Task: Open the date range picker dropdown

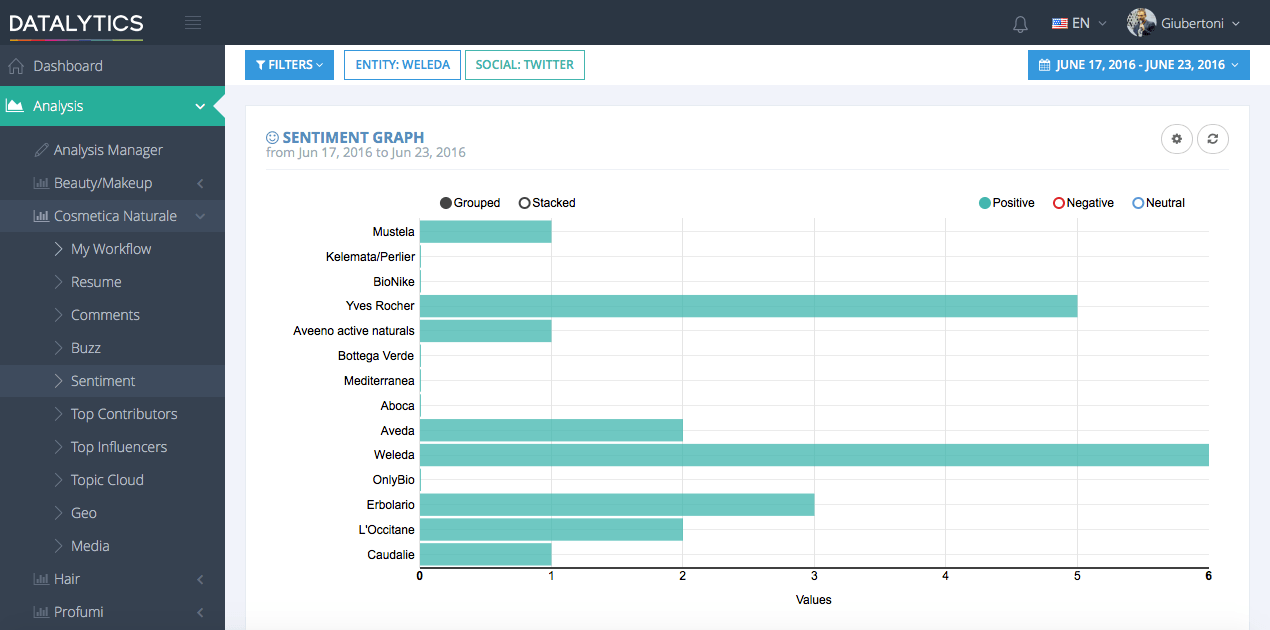Action: [x=1139, y=65]
